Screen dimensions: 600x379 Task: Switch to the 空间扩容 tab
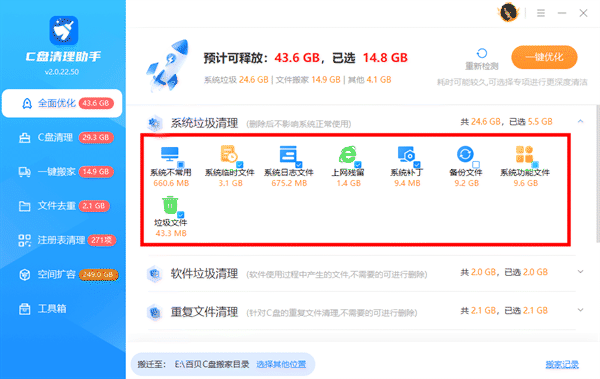coord(62,274)
